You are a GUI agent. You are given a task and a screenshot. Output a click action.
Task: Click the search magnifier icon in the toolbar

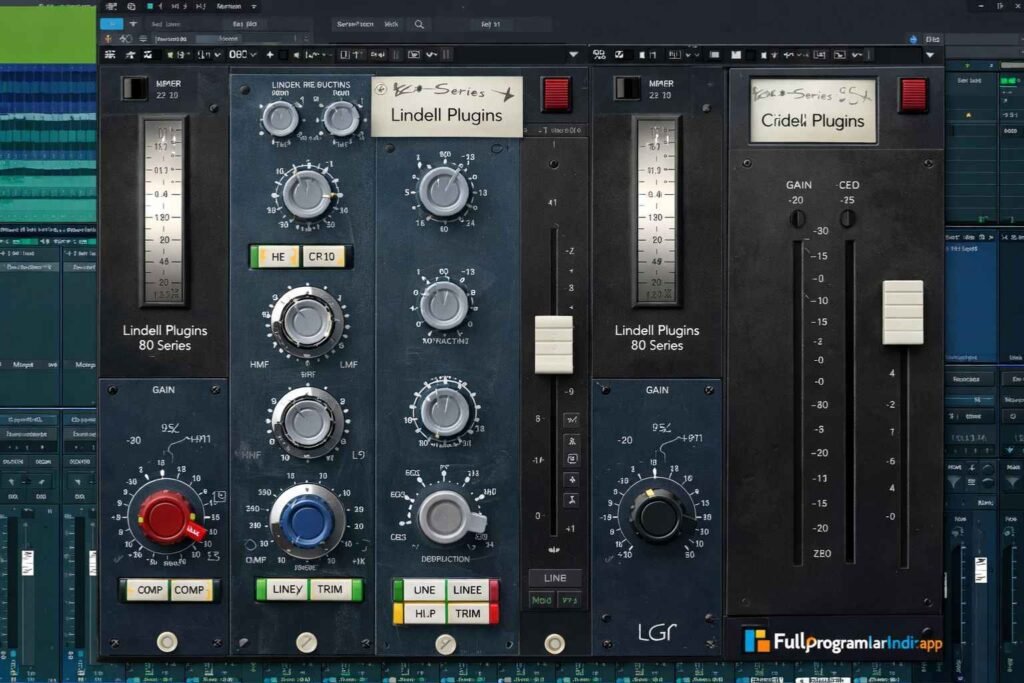point(419,25)
